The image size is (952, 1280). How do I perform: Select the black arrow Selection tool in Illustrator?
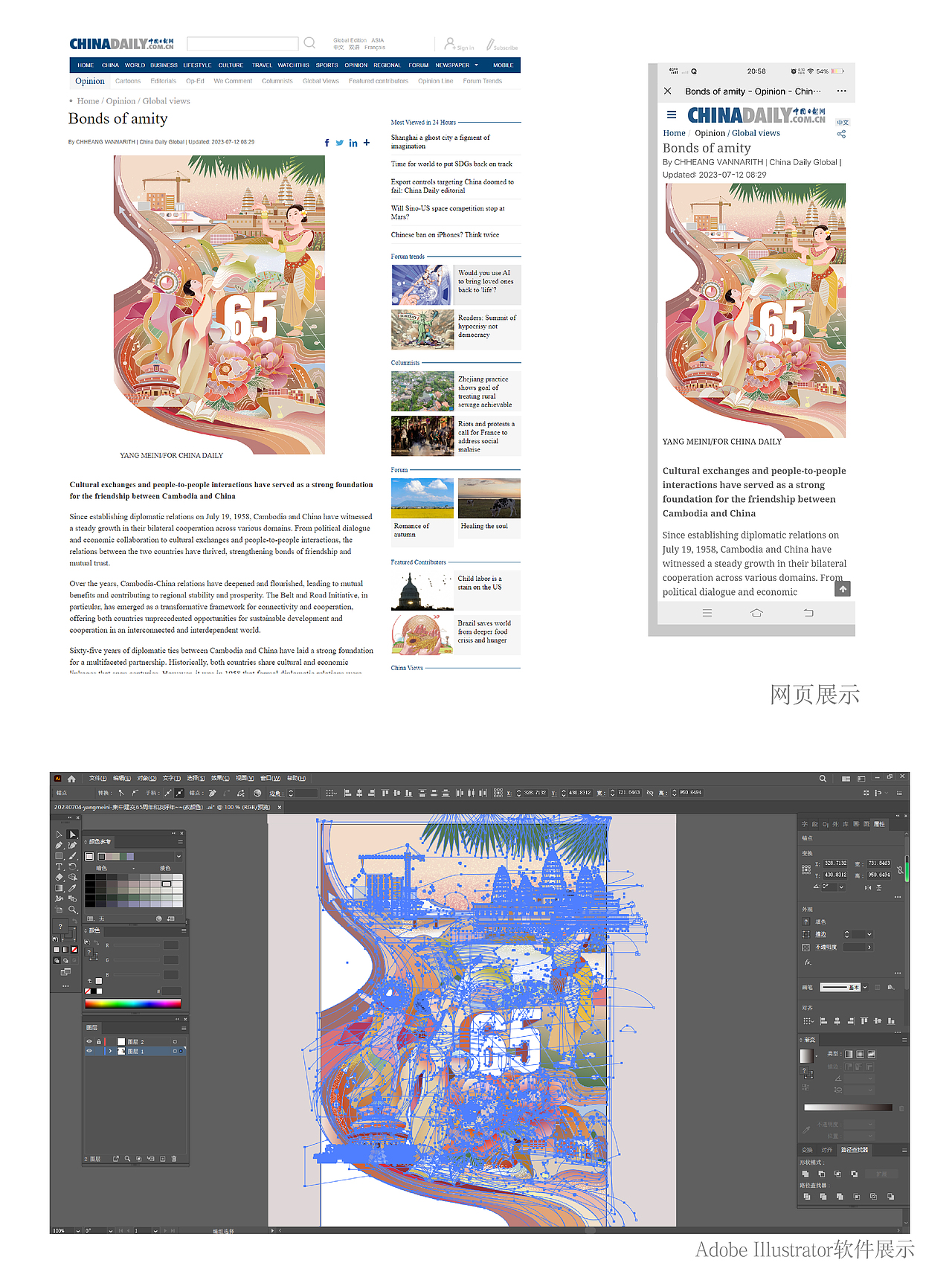pos(59,834)
